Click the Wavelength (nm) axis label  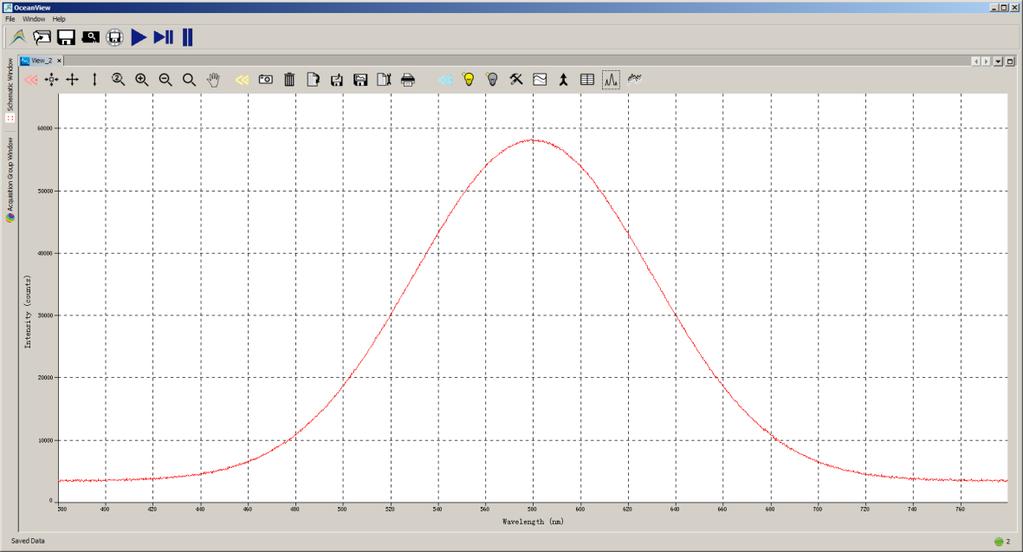pyautogui.click(x=533, y=521)
